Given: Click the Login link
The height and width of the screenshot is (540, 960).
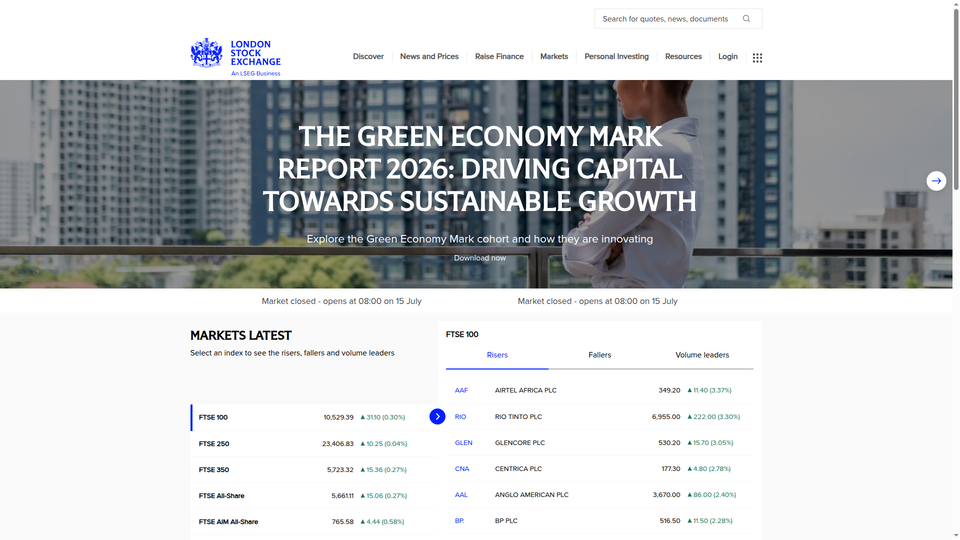Looking at the screenshot, I should point(727,56).
